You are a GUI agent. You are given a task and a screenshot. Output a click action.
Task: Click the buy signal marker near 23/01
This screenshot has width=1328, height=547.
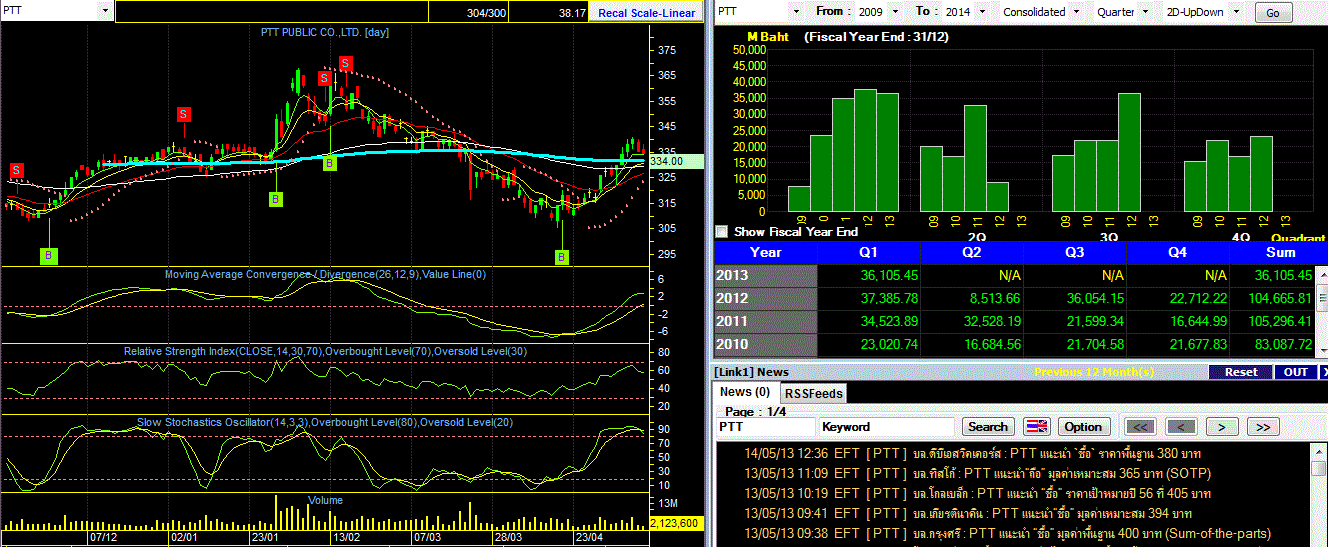[275, 200]
